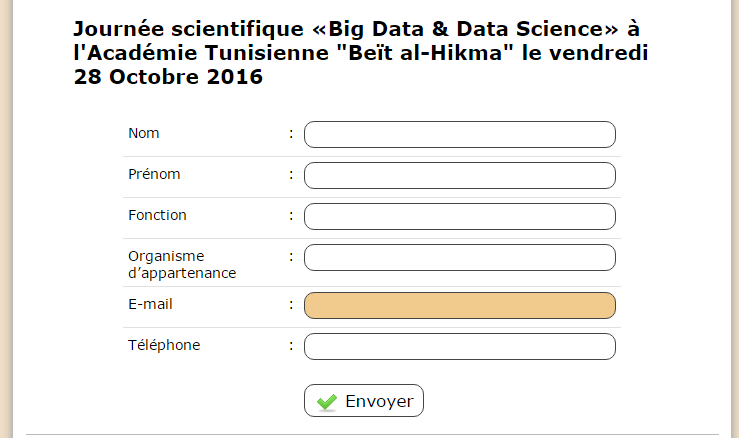Focus the Nom text field

460,134
